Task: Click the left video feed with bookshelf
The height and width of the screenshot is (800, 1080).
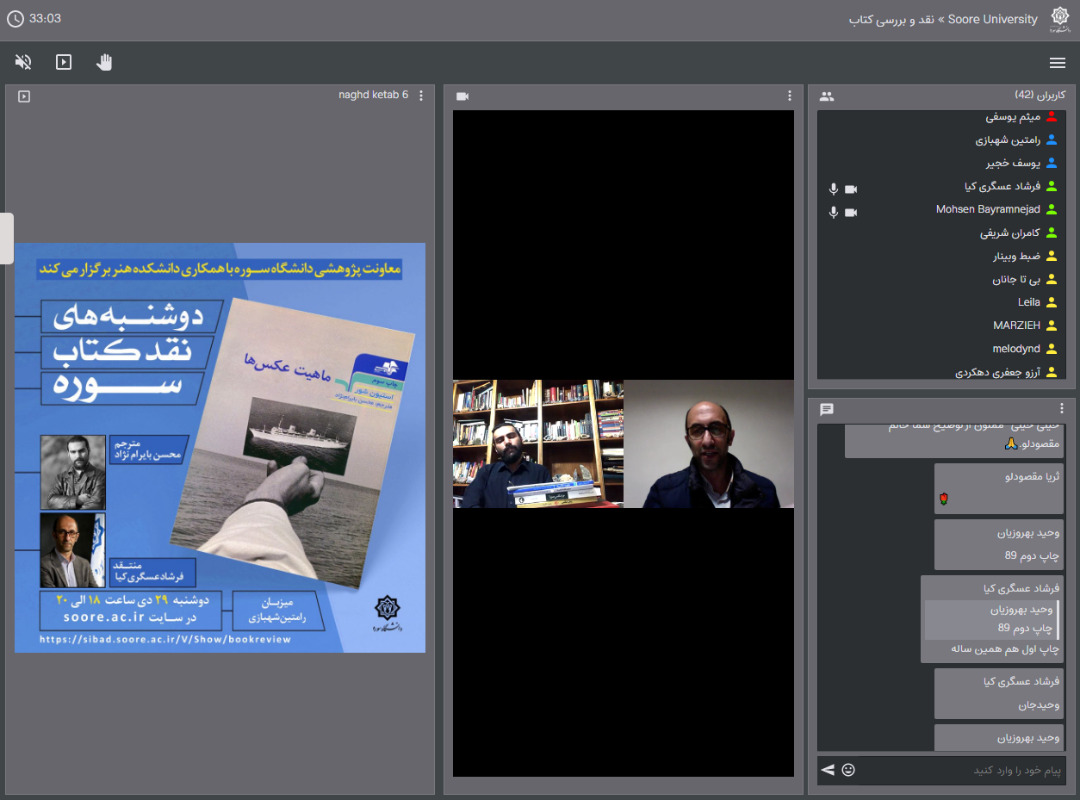Action: click(x=538, y=444)
